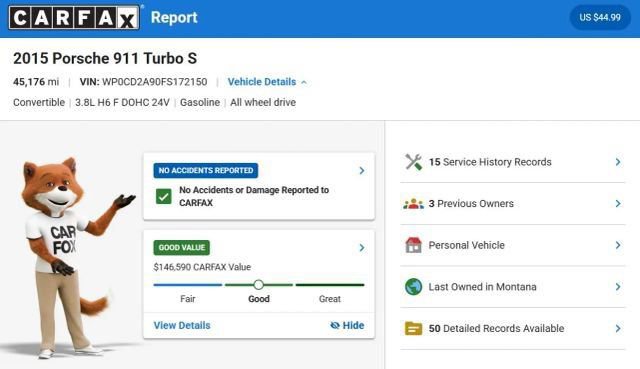Click Personal Vehicle text
The image size is (640, 369).
[467, 245]
